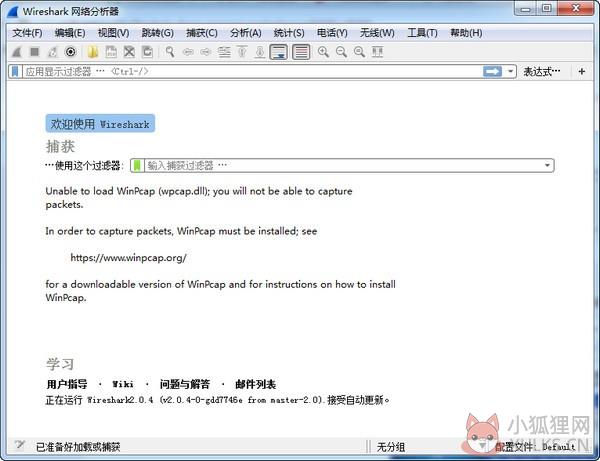Open the Wiki link
This screenshot has width=600, height=461.
pos(123,384)
